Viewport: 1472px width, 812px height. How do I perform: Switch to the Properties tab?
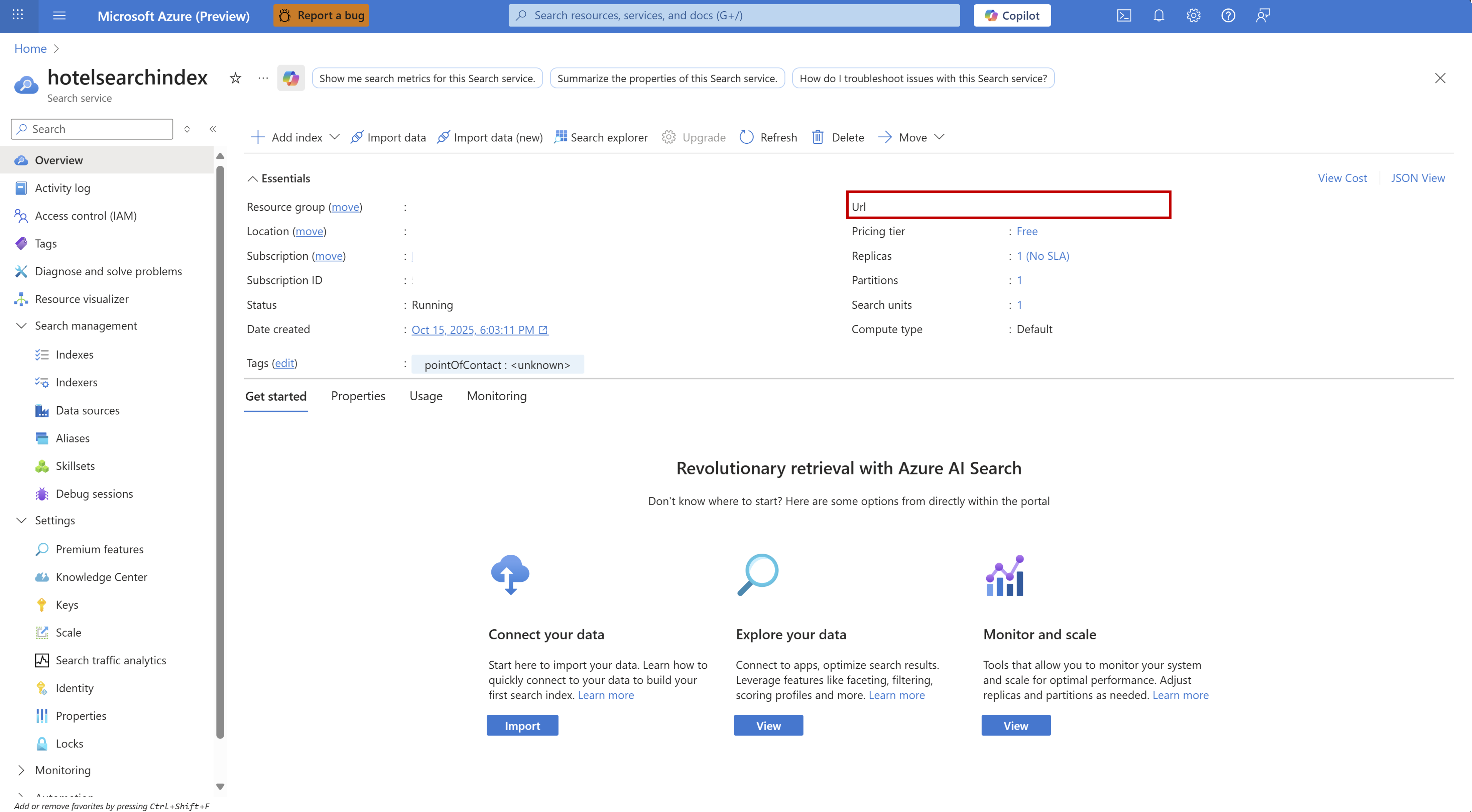[358, 396]
